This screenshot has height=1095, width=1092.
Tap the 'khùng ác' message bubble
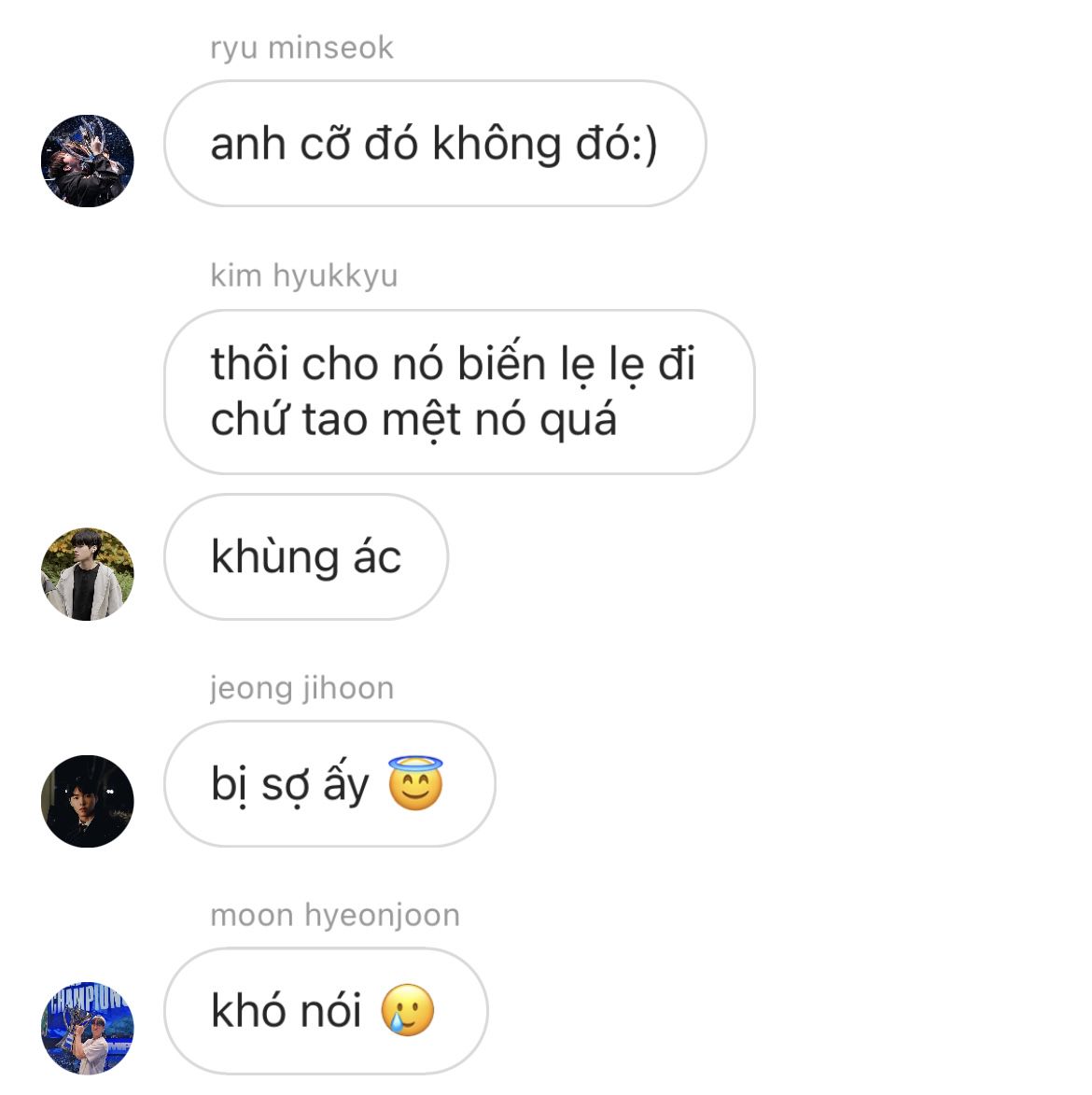click(x=306, y=556)
